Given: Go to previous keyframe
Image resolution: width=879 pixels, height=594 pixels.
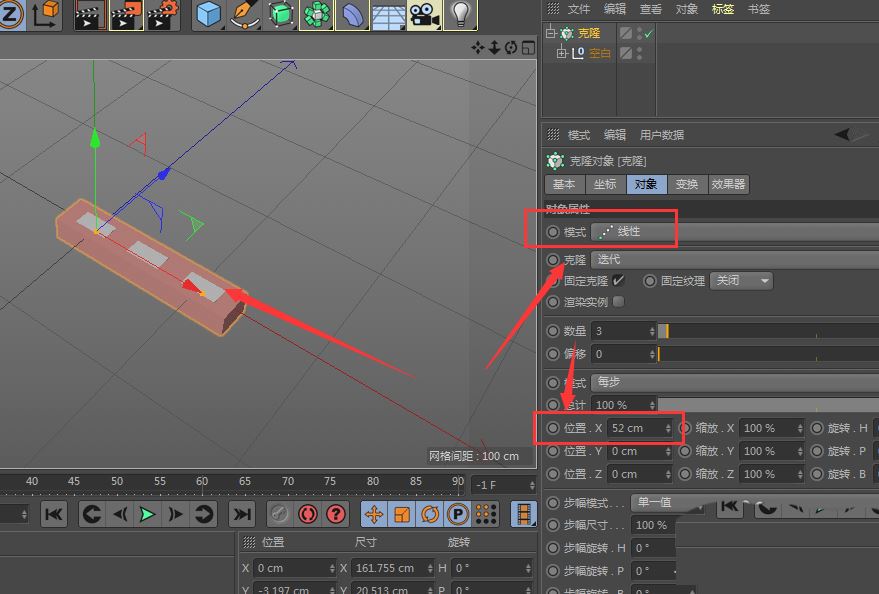Looking at the screenshot, I should click(x=91, y=514).
